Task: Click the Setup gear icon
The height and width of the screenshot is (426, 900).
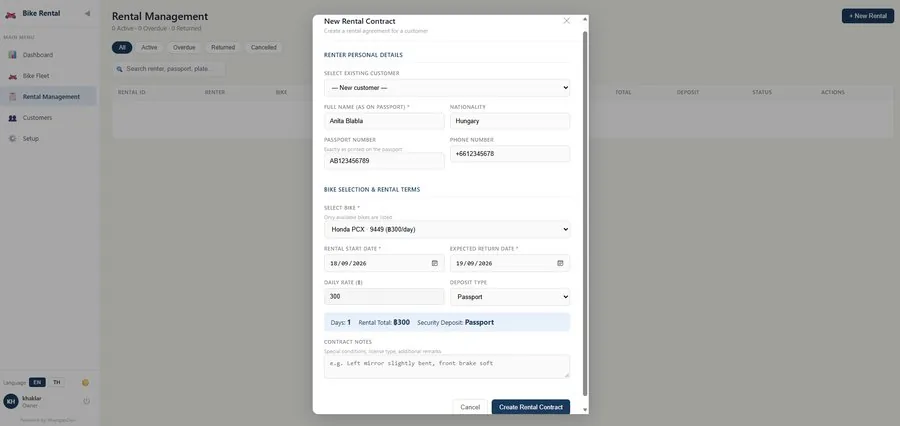Action: 13,138
